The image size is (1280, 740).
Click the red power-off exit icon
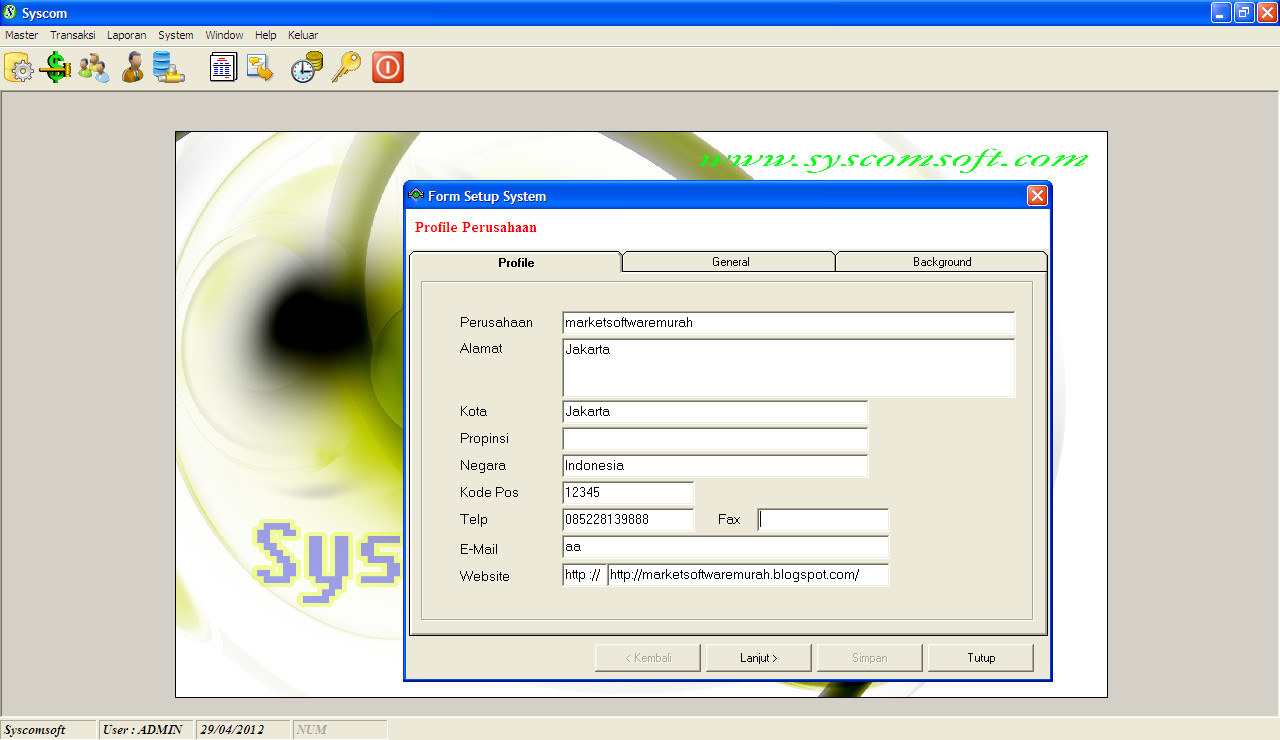(387, 67)
